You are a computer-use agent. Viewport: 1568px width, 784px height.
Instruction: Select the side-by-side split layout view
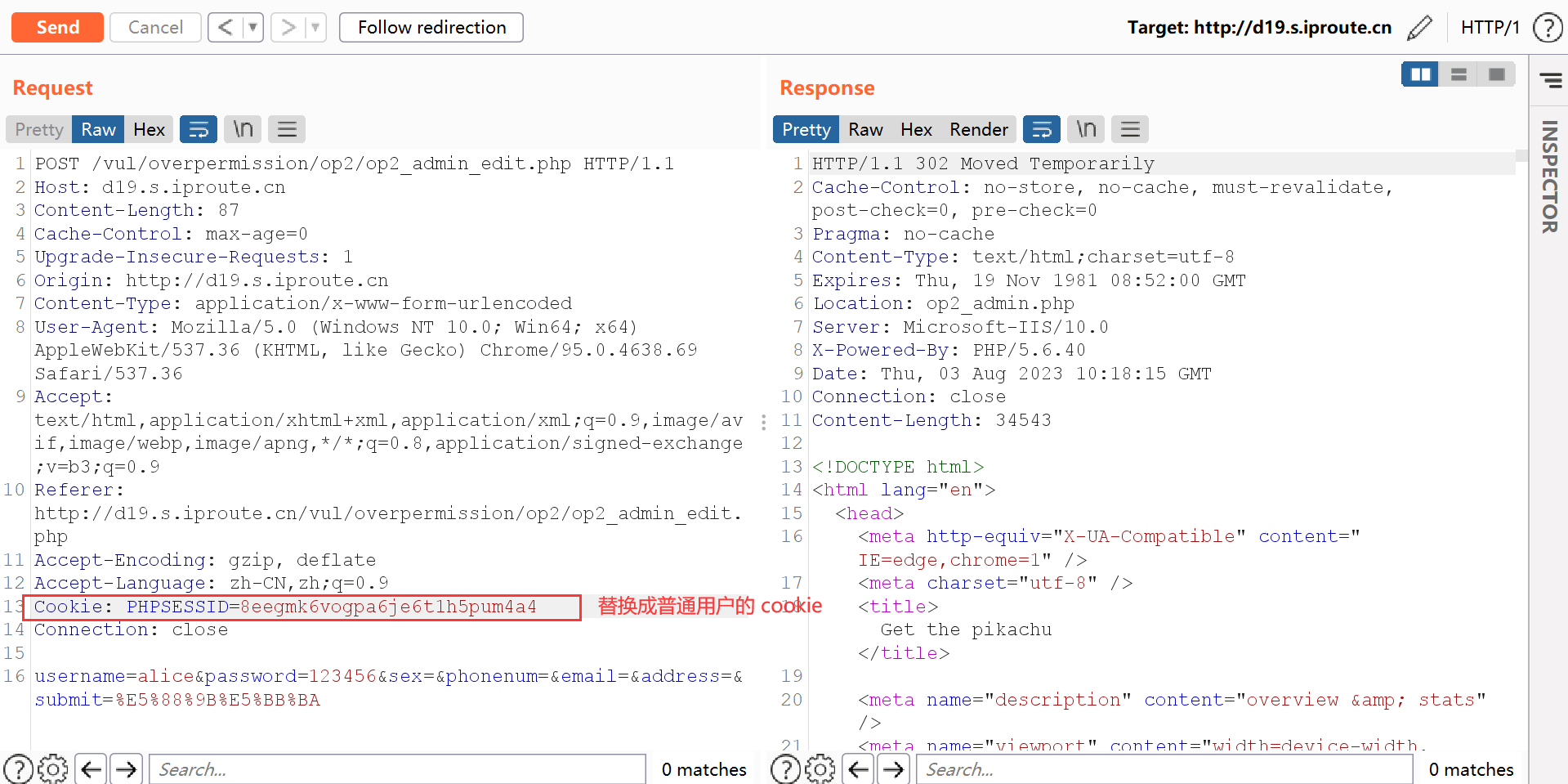[x=1420, y=74]
